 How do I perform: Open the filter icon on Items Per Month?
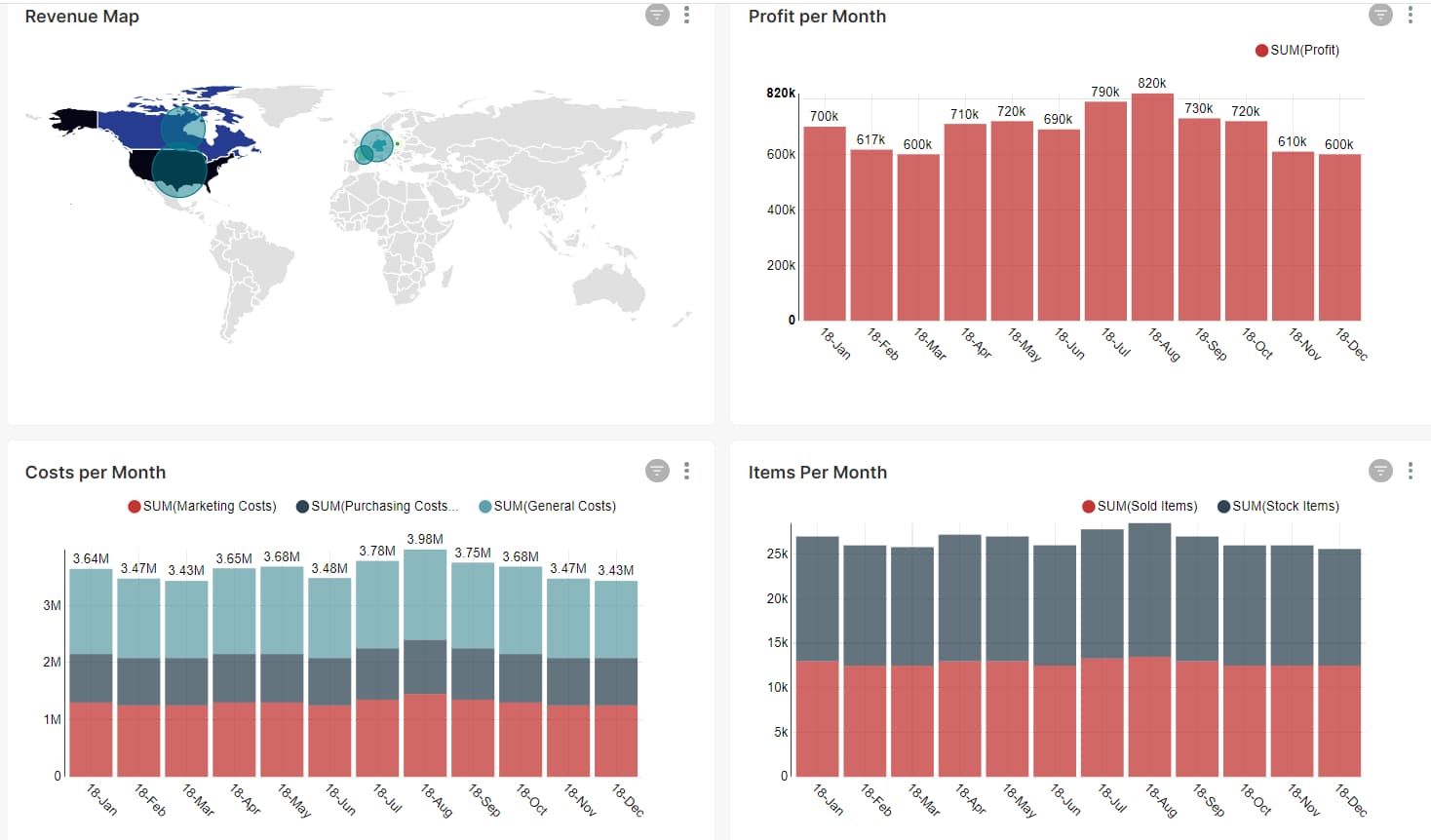1380,471
